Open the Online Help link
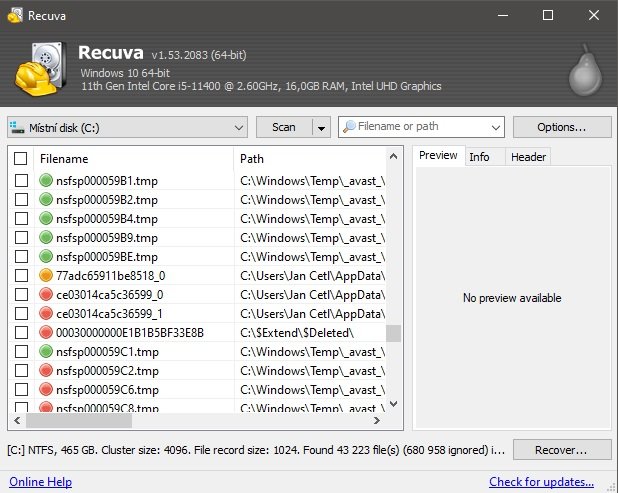The image size is (618, 493). click(x=41, y=482)
